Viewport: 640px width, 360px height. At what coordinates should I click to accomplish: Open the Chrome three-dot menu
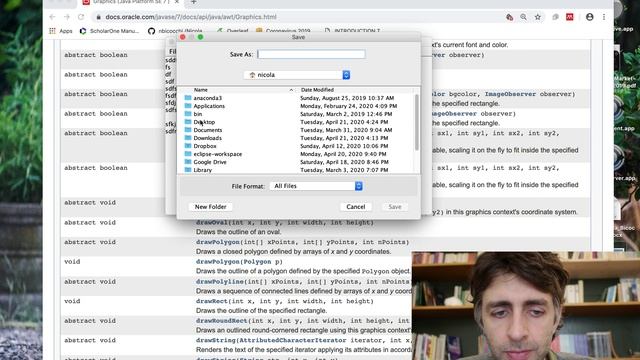[x=604, y=17]
